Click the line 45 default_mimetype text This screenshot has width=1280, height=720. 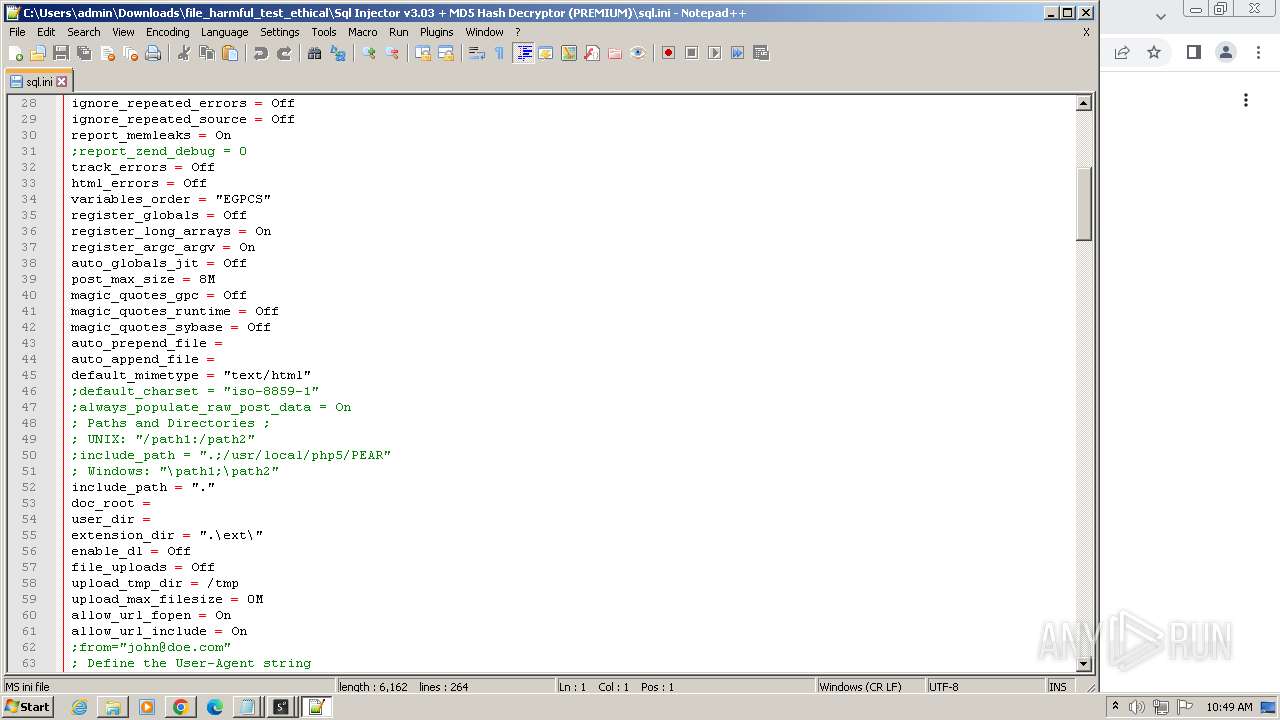[x=191, y=375]
